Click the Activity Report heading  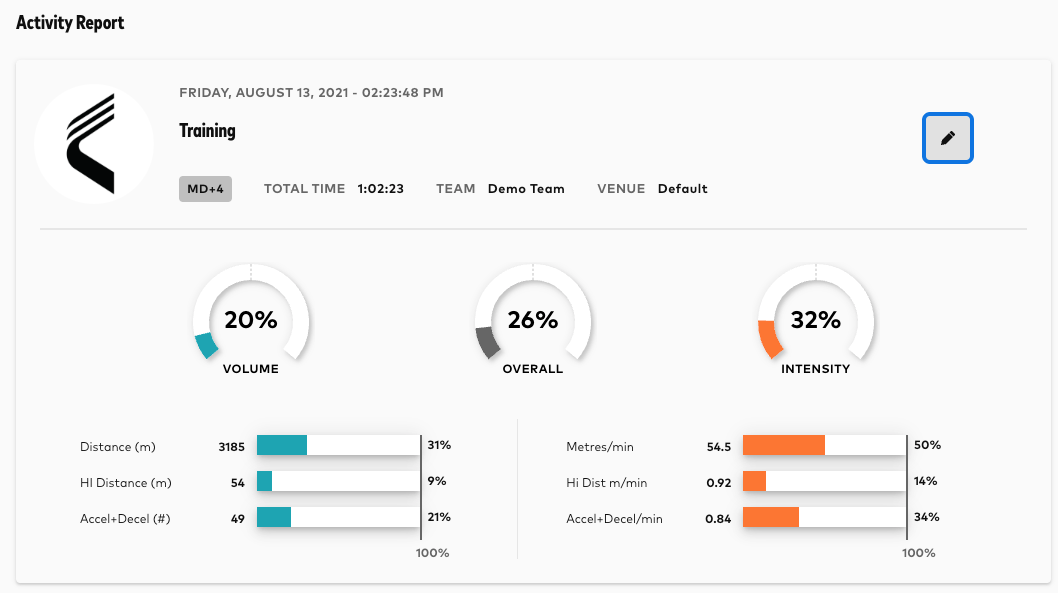click(x=70, y=22)
